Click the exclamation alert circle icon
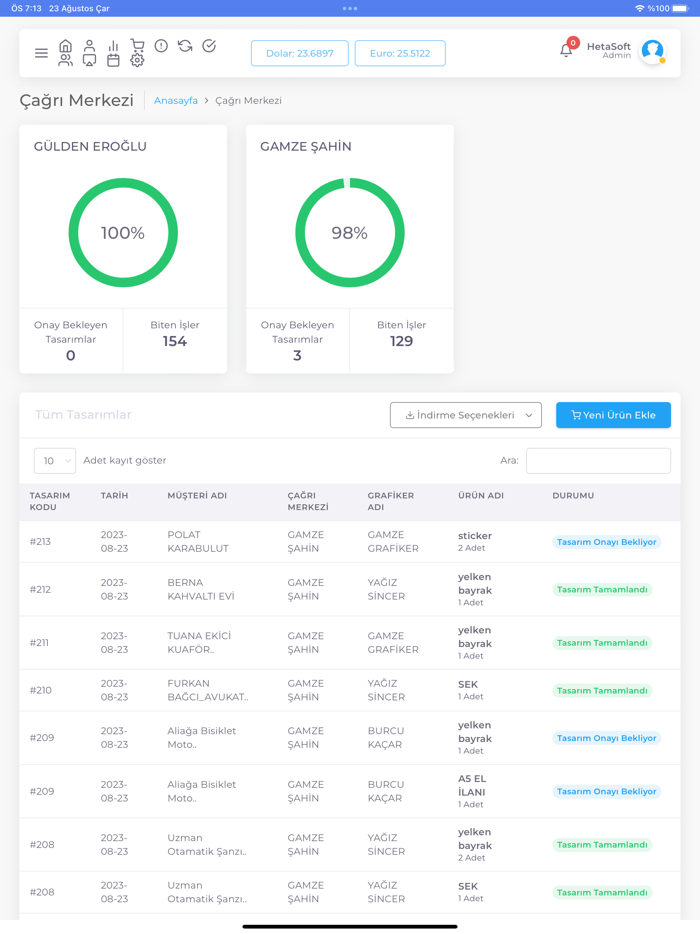700x934 pixels. click(161, 46)
